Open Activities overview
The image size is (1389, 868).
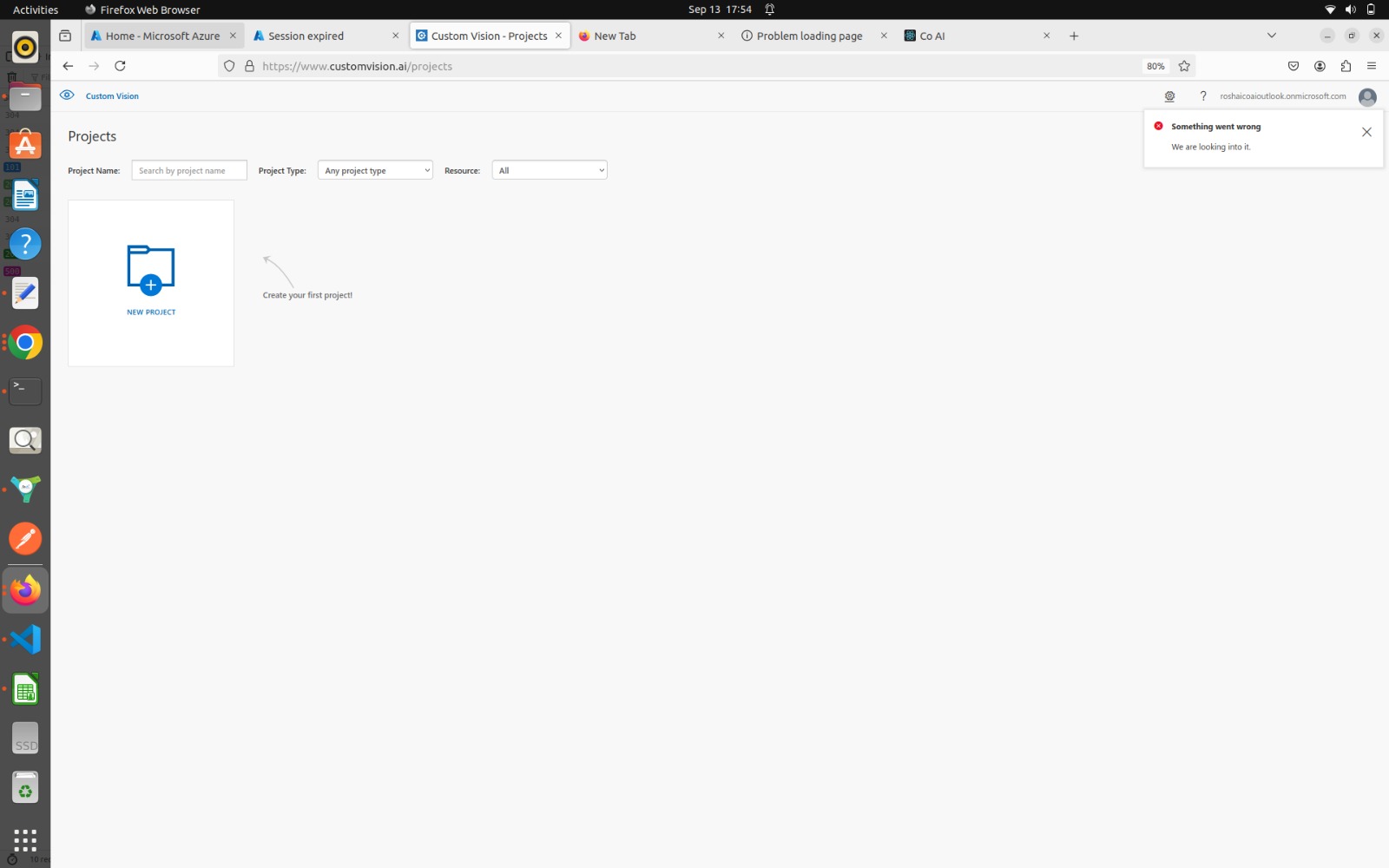click(36, 10)
